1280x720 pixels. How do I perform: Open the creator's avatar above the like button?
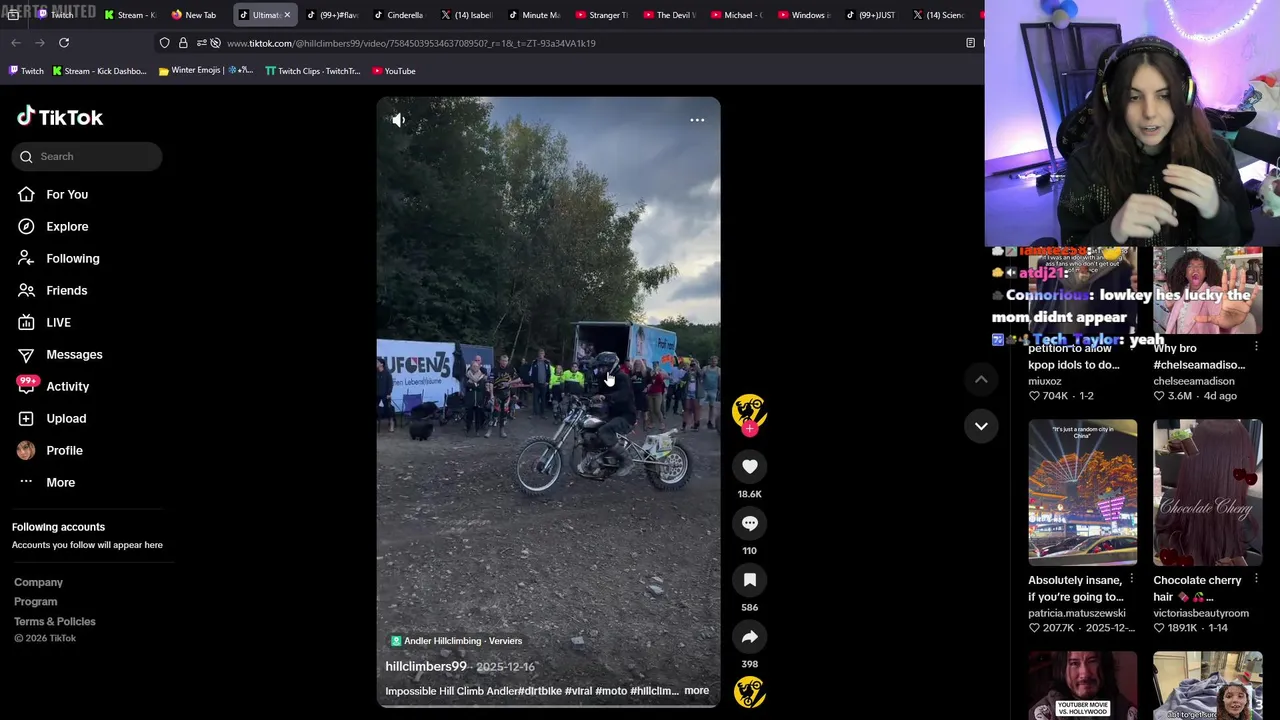pyautogui.click(x=750, y=410)
